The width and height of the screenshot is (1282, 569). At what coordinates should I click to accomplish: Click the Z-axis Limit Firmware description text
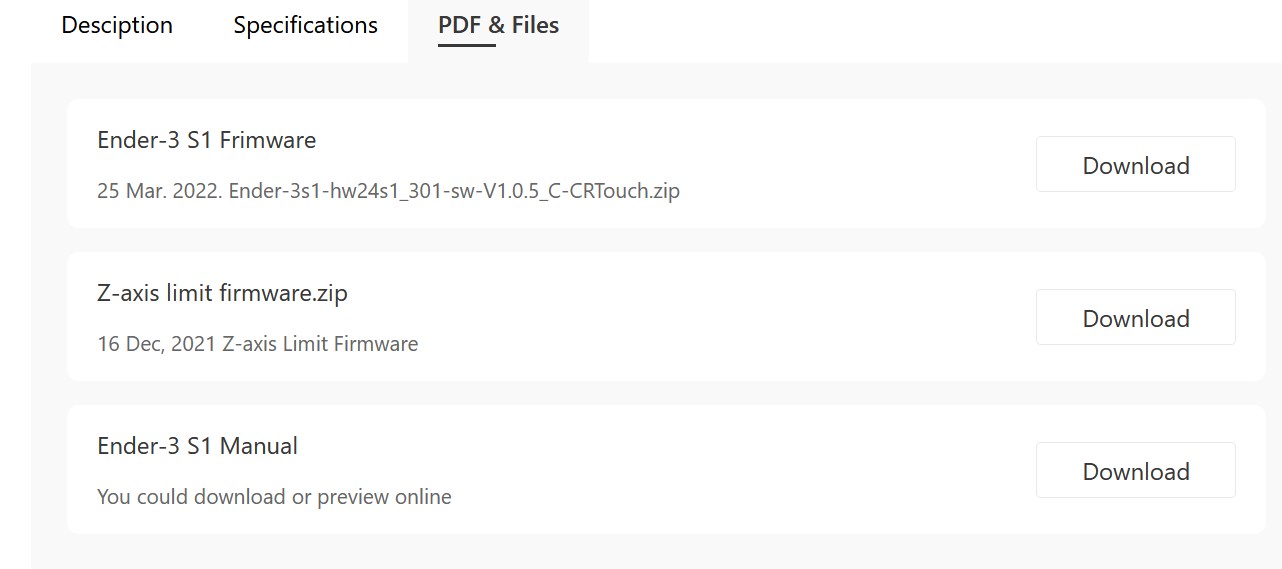(320, 344)
